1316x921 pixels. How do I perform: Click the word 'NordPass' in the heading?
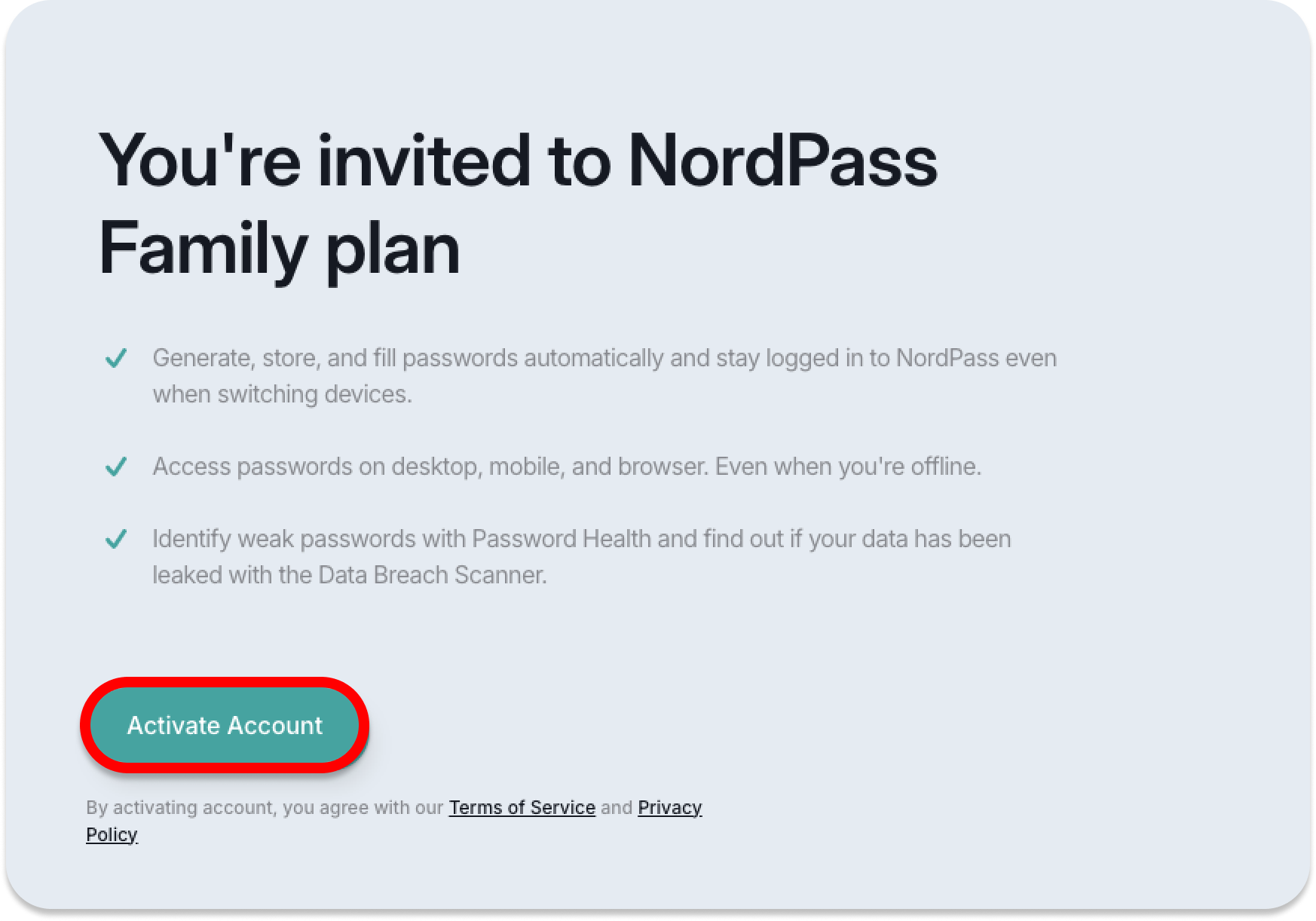click(x=782, y=160)
